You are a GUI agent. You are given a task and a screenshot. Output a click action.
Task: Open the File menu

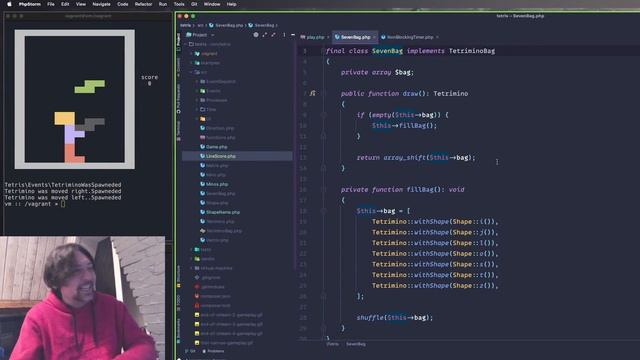51,4
